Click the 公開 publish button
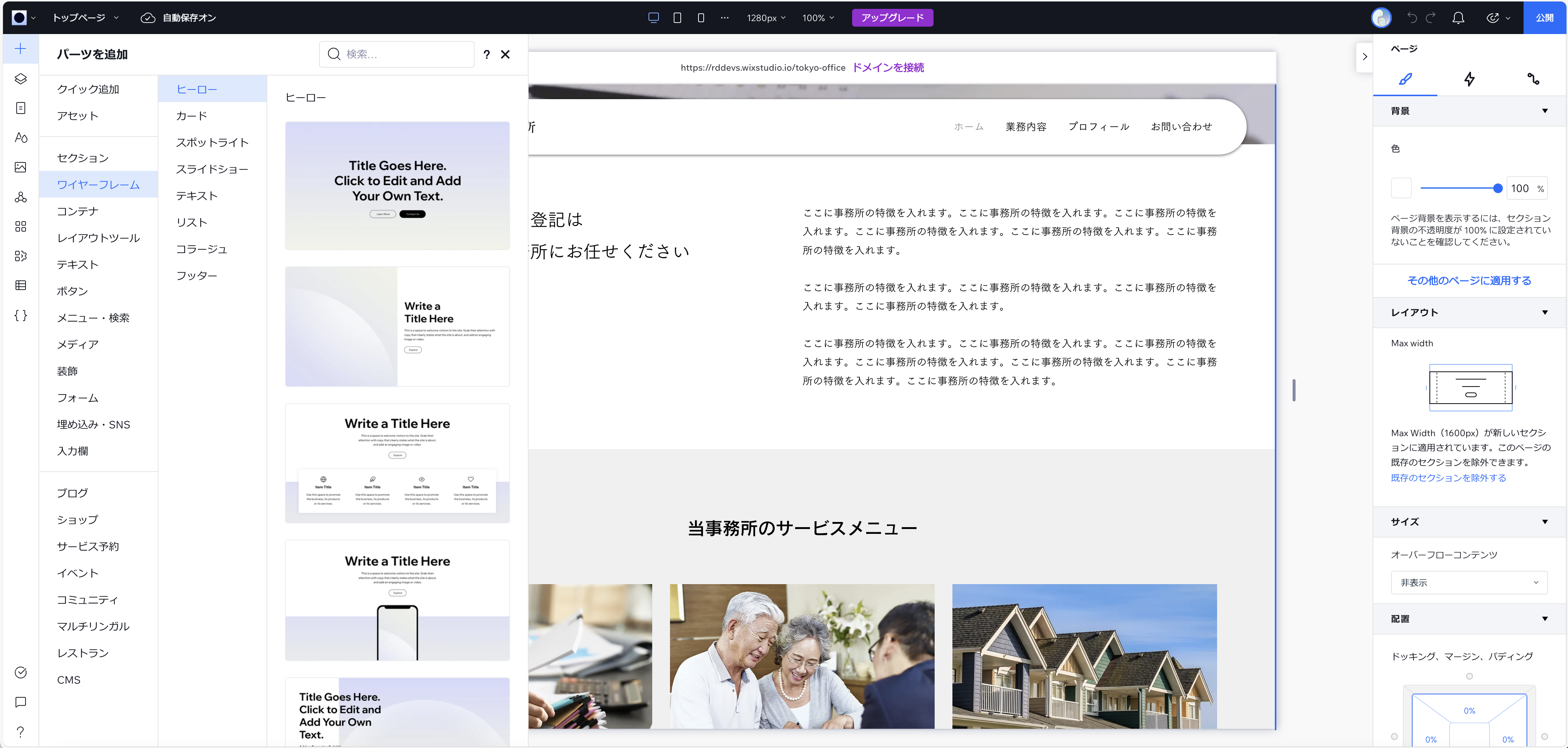 1545,18
